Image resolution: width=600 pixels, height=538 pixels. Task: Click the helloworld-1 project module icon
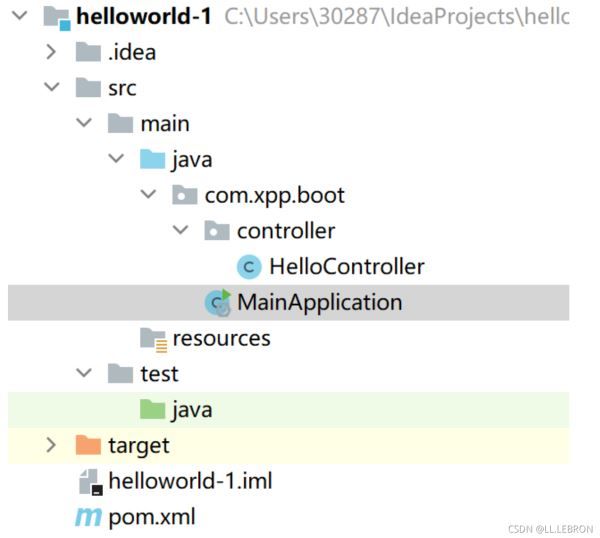(x=57, y=18)
